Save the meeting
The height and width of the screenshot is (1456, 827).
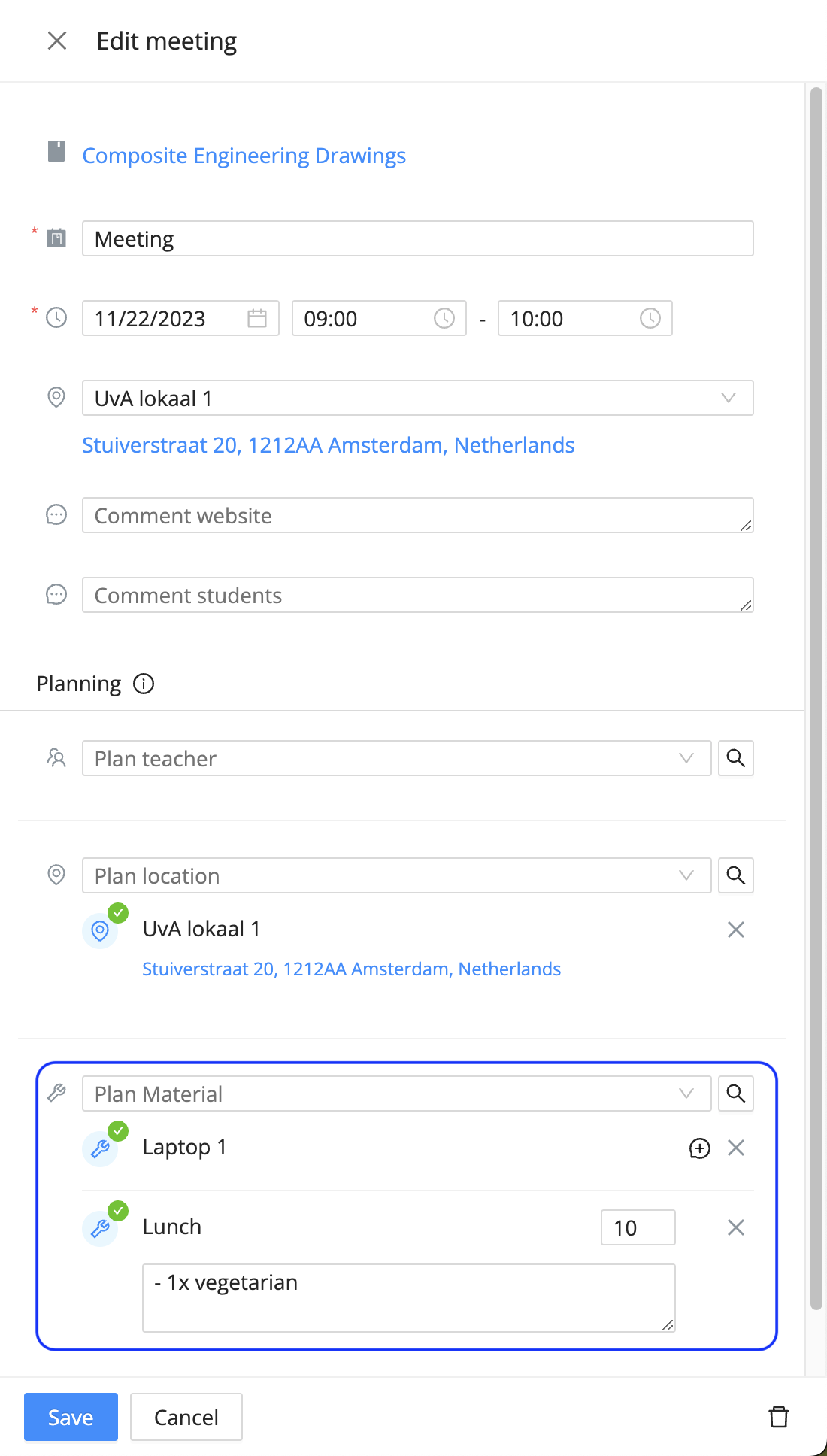tap(71, 1417)
